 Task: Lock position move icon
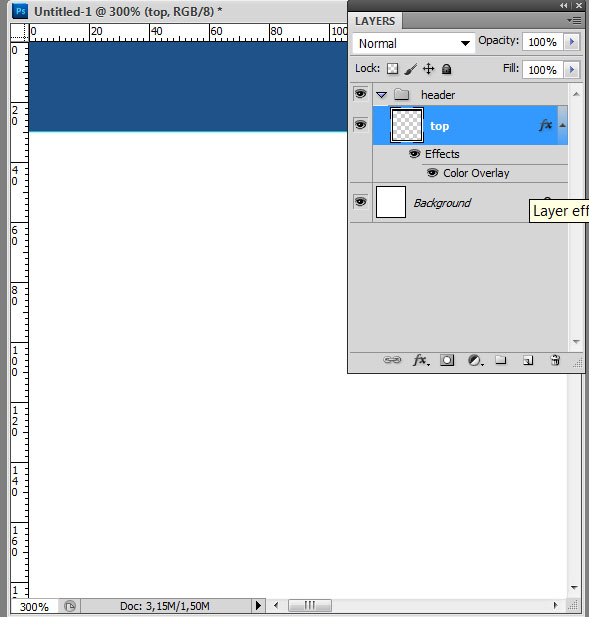tap(428, 69)
